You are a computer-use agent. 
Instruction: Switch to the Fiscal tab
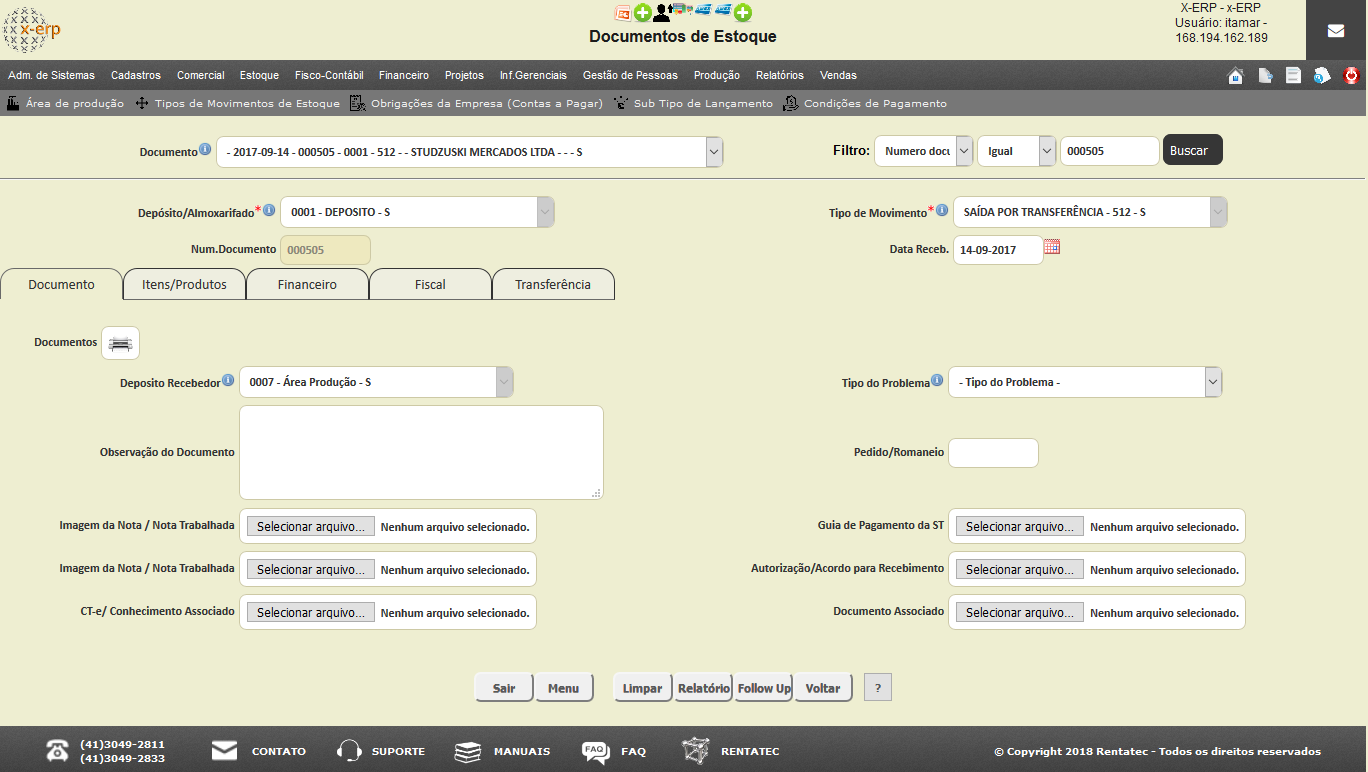tap(430, 285)
